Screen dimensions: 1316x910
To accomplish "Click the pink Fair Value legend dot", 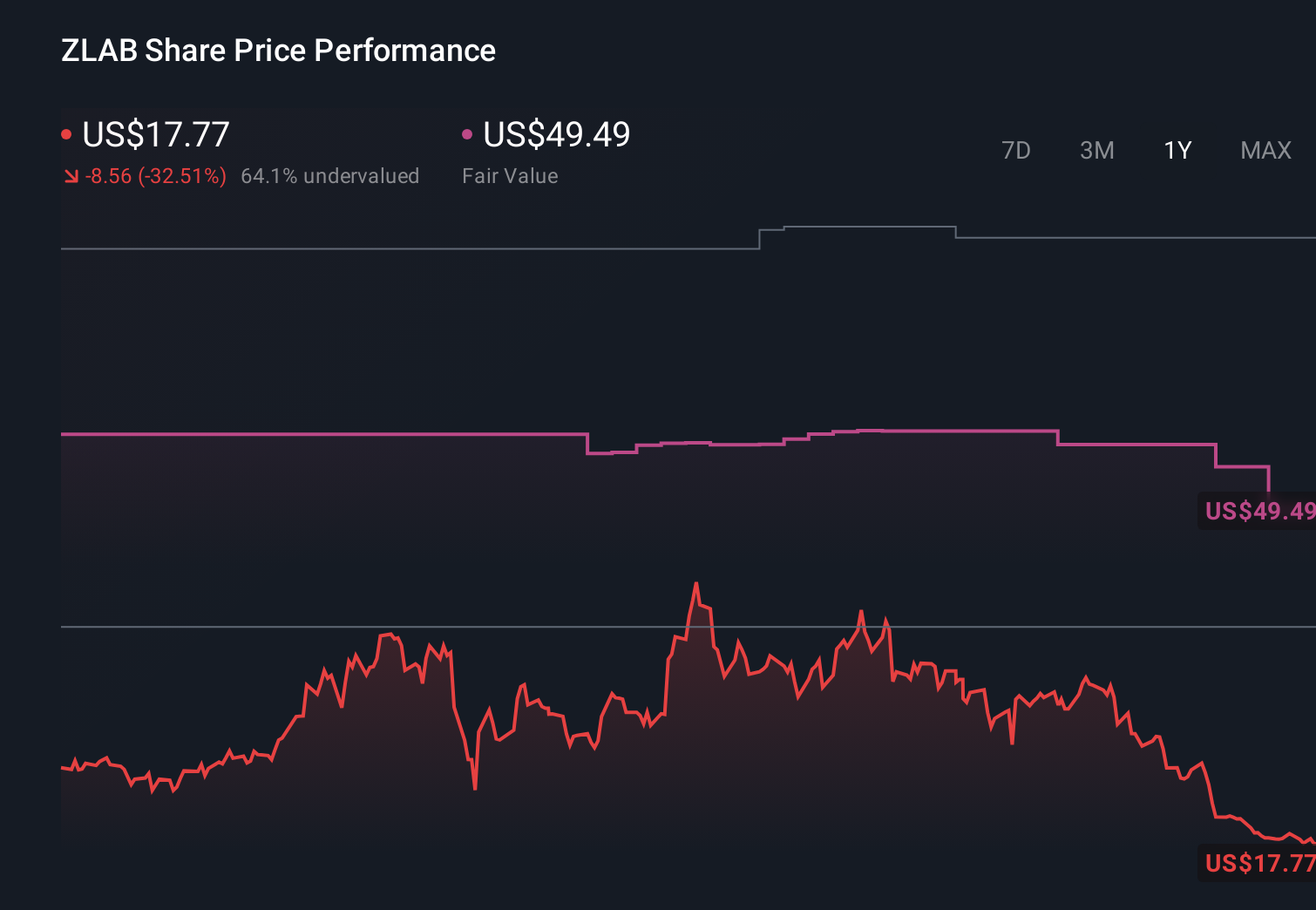I will point(468,132).
